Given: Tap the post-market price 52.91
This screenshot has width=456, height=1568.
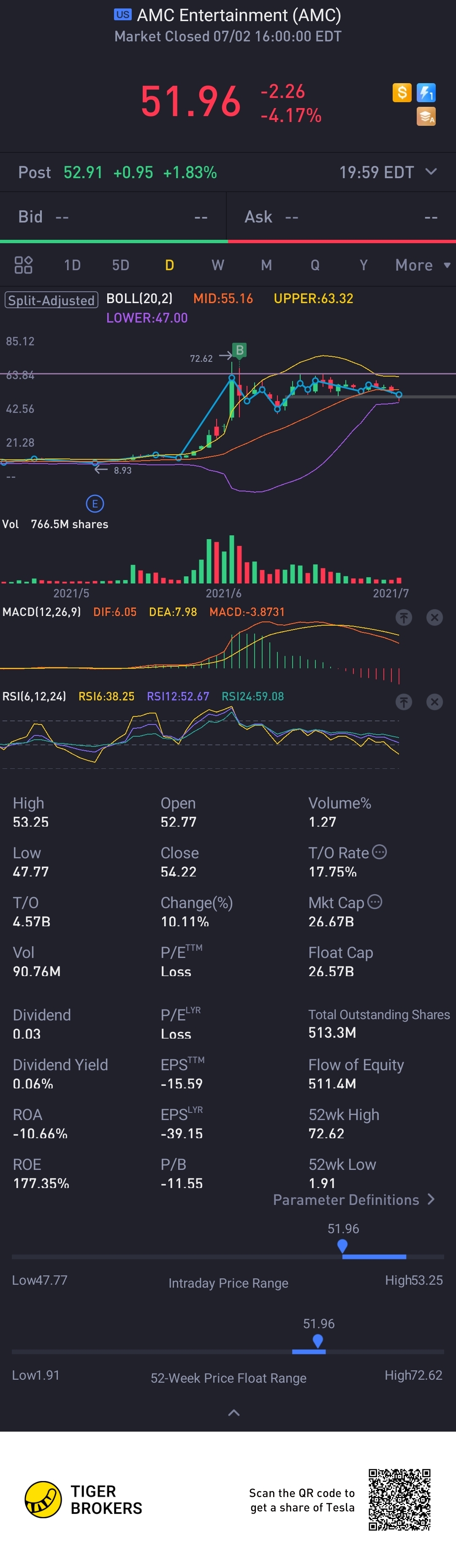Looking at the screenshot, I should click(x=84, y=172).
